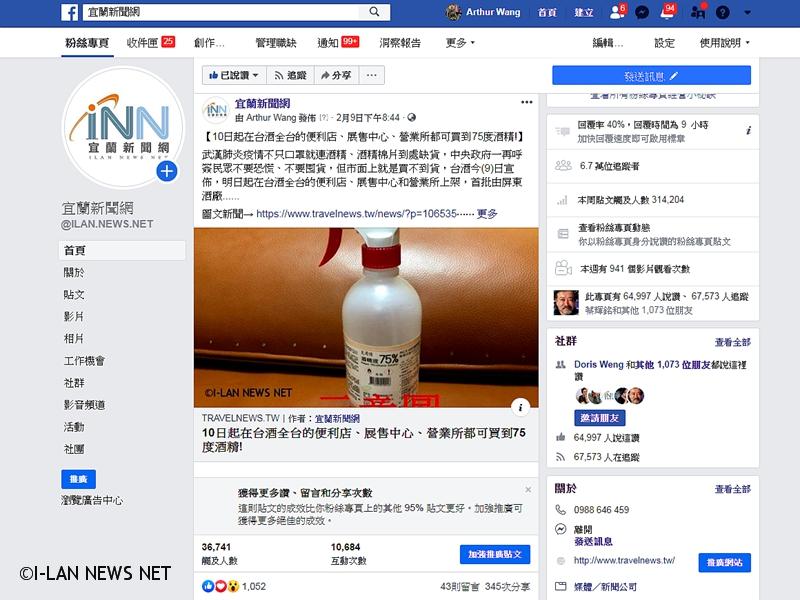Image resolution: width=800 pixels, height=600 pixels.
Task: Click the Facebook logo icon
Action: tap(69, 12)
